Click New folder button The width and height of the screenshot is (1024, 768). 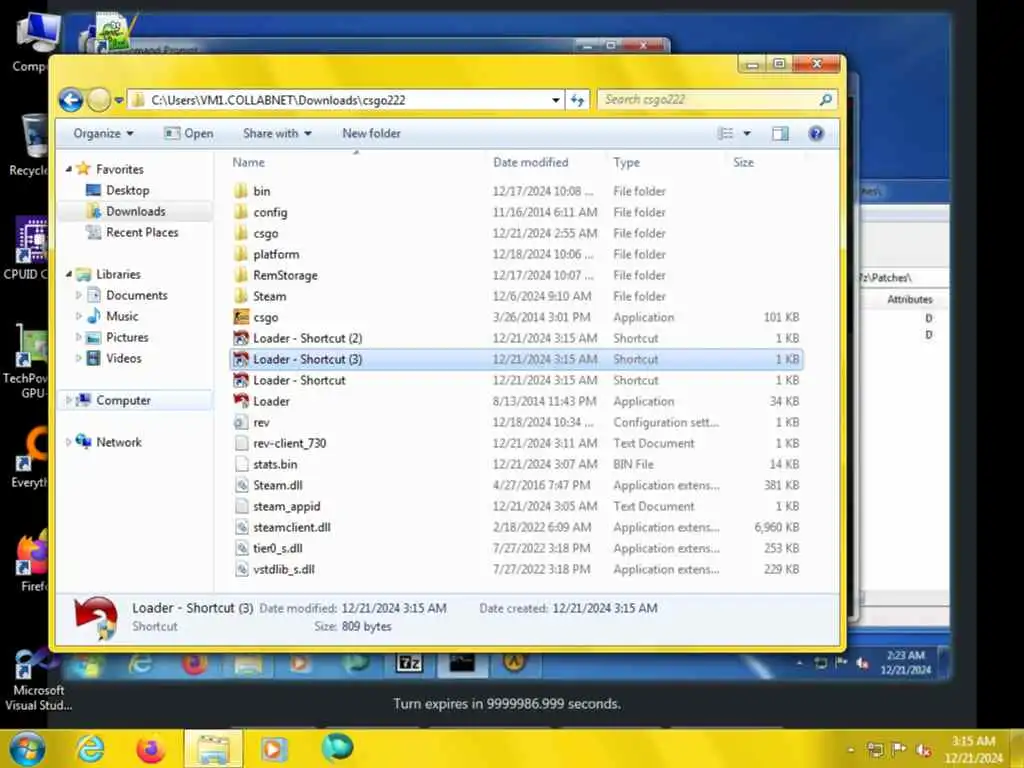pos(371,133)
